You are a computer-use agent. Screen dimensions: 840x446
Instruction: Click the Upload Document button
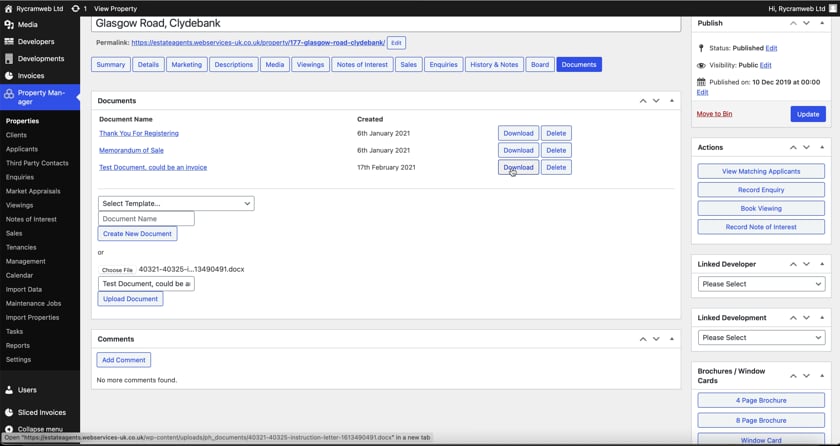(x=130, y=299)
